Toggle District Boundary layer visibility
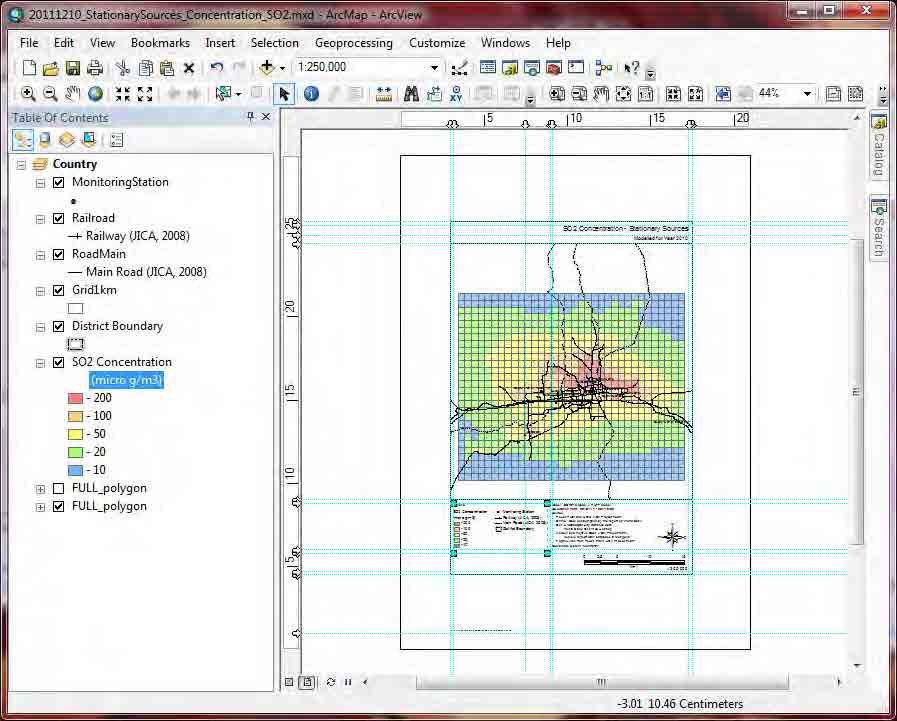This screenshot has height=721, width=897. 58,327
